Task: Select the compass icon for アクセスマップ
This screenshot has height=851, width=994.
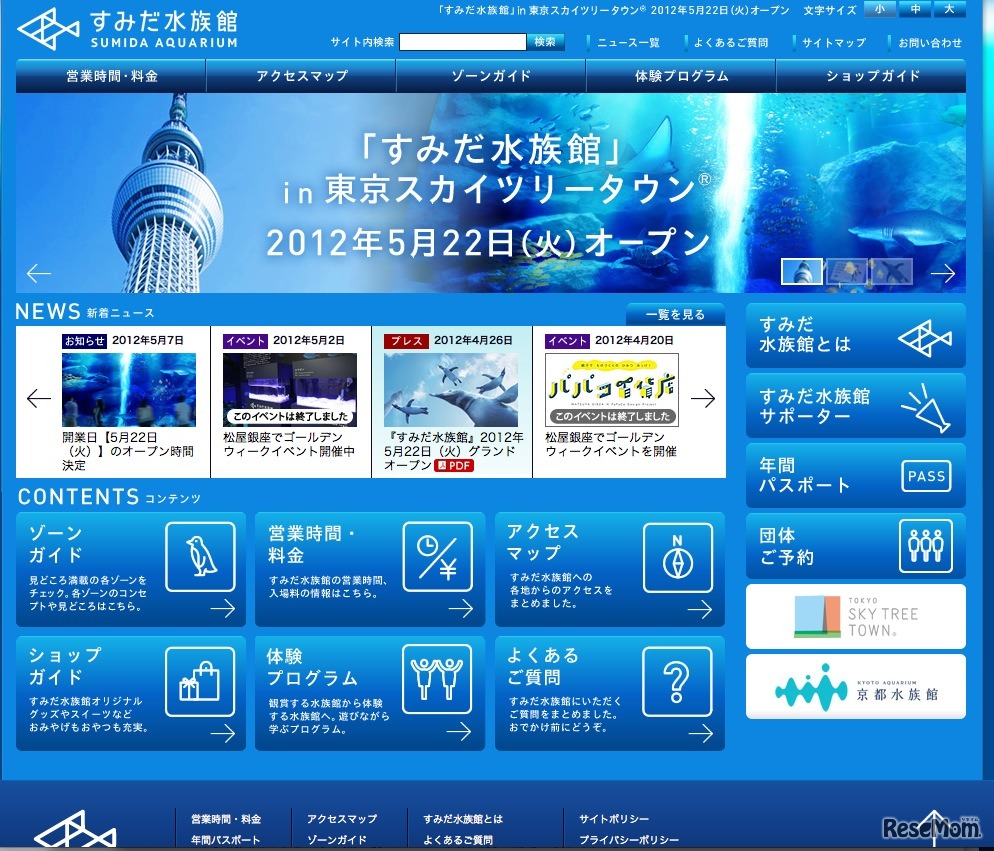Action: [x=677, y=556]
